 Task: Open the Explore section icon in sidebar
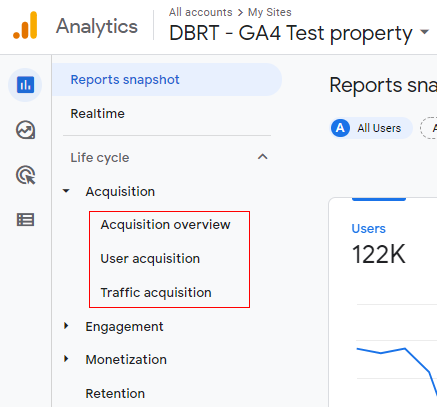coord(25,130)
